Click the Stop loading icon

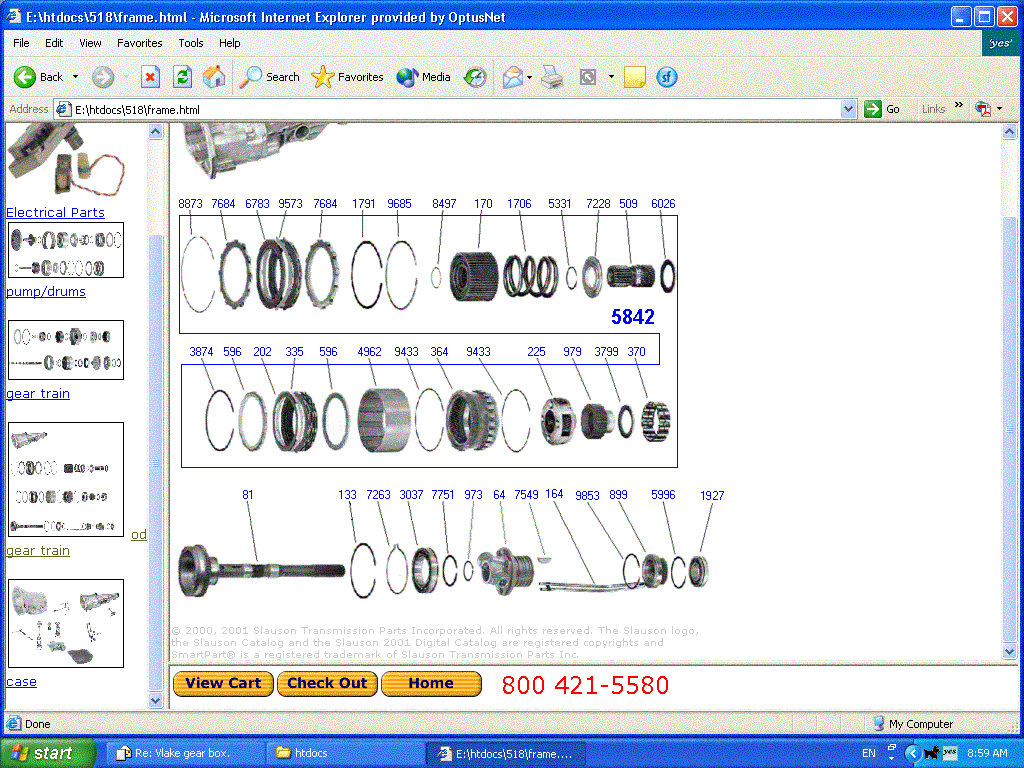pos(150,77)
